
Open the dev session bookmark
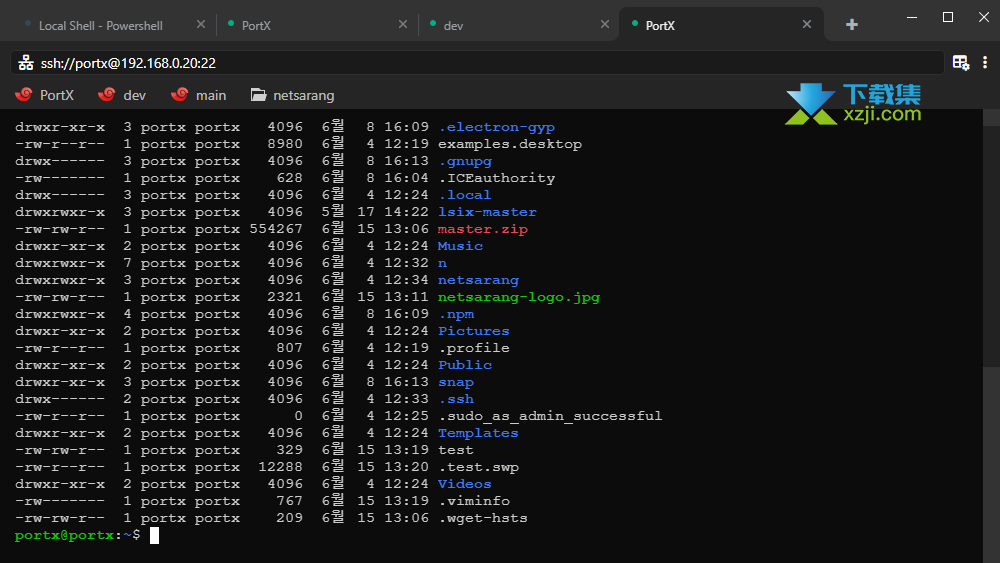(x=122, y=95)
